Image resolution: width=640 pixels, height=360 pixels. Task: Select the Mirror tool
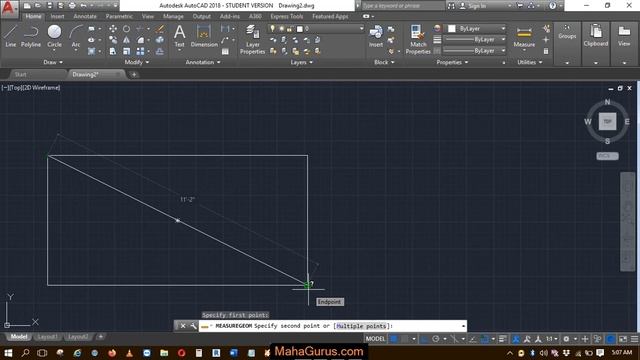127,40
